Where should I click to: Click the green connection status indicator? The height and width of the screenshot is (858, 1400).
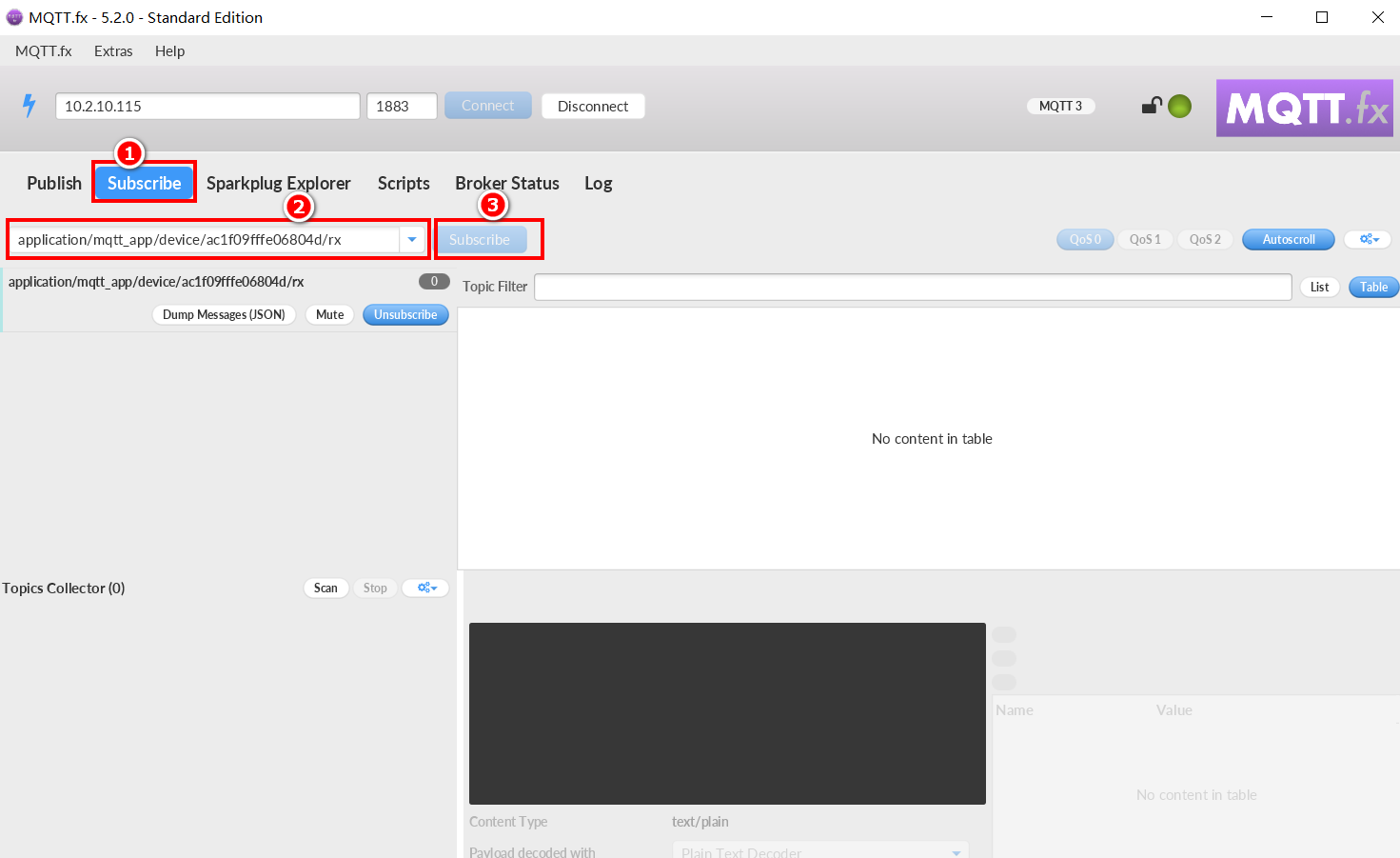[x=1179, y=107]
